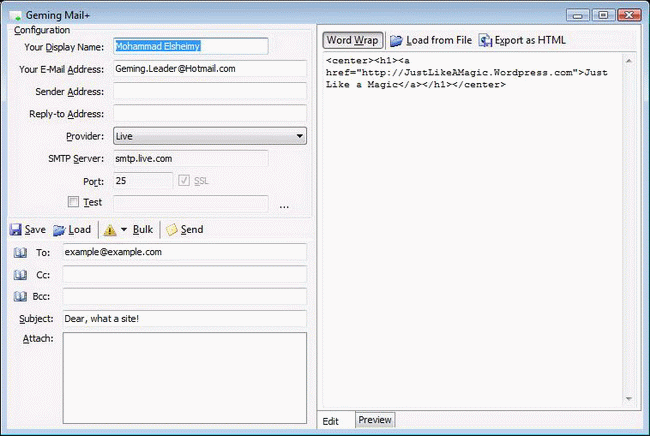The height and width of the screenshot is (436, 650).
Task: Toggle Word Wrap in editor
Action: coord(352,40)
